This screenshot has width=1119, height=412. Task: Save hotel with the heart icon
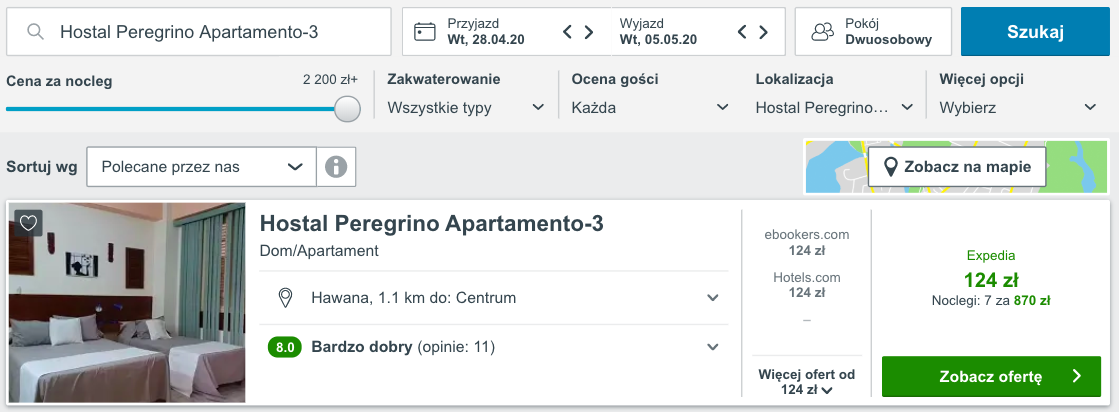pos(28,223)
